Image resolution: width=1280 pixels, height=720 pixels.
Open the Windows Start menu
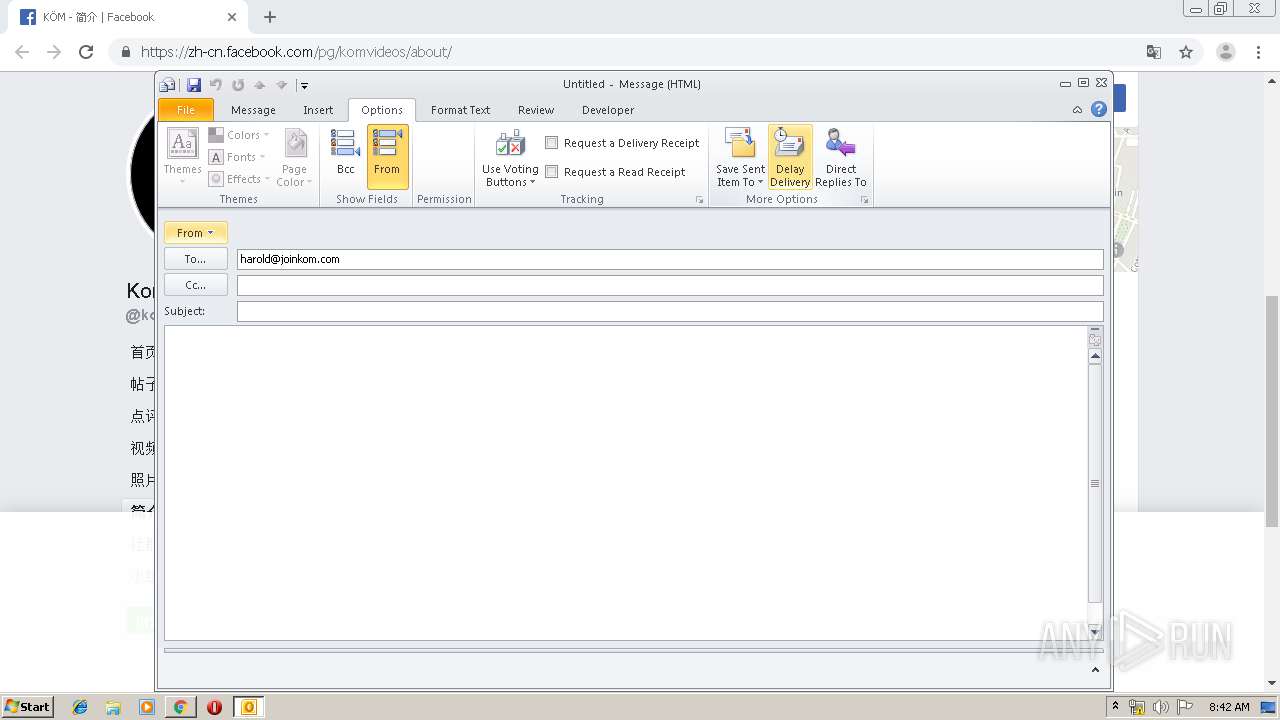coord(27,706)
